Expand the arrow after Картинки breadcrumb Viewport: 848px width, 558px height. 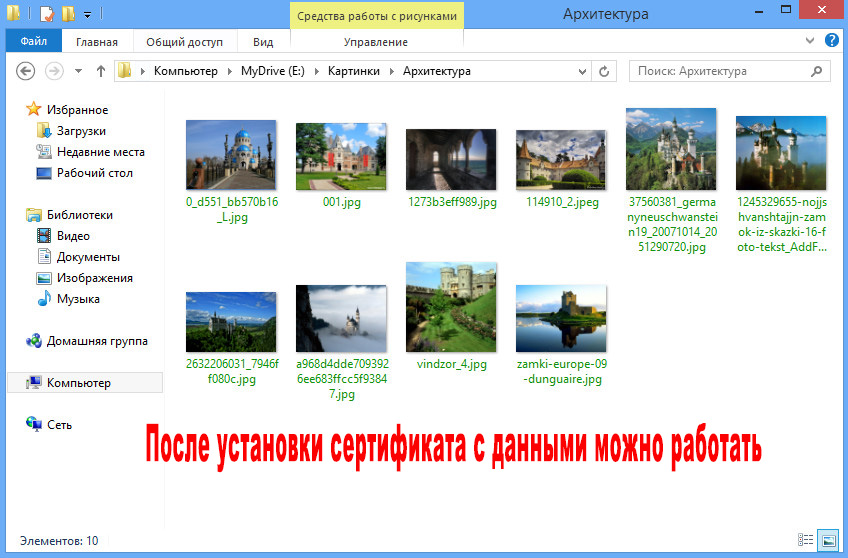[x=392, y=71]
